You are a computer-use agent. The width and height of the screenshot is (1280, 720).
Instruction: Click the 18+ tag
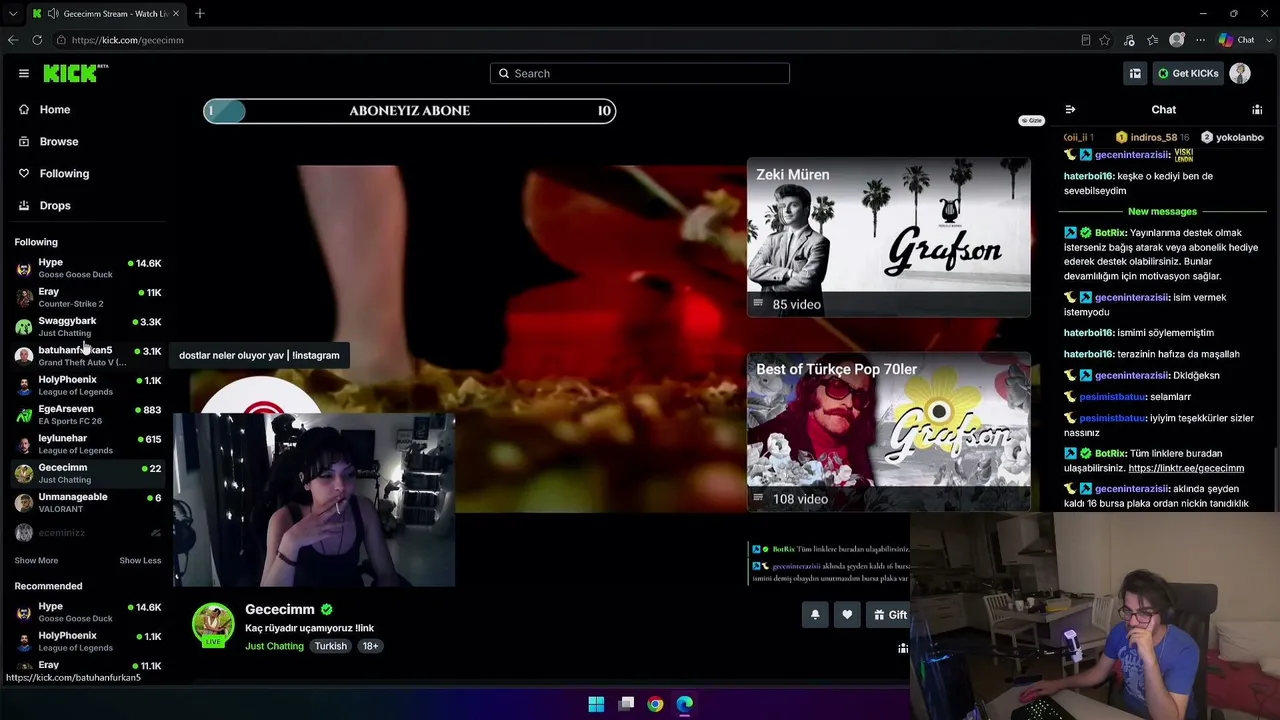[370, 646]
